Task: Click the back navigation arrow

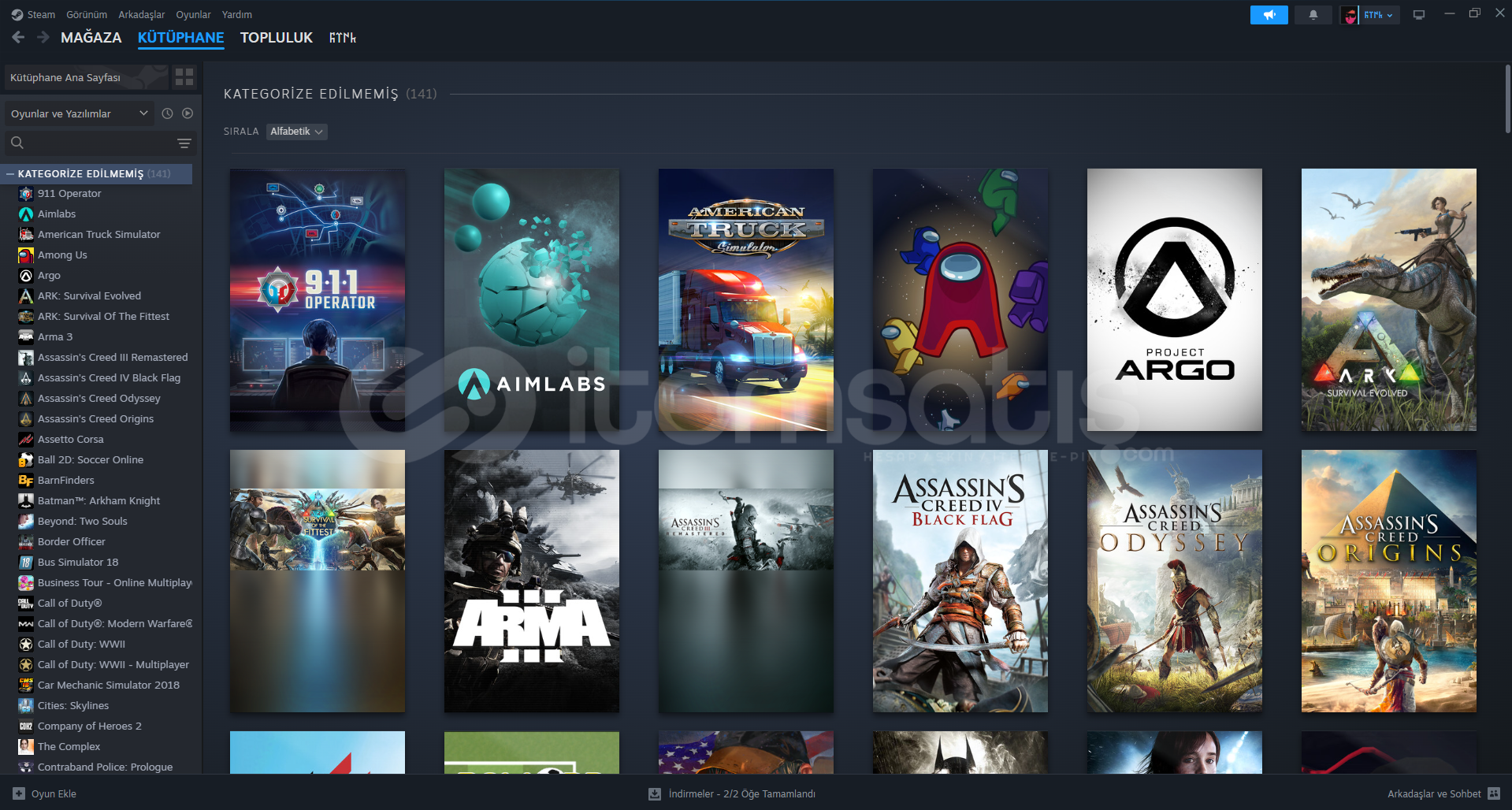Action: (18, 37)
